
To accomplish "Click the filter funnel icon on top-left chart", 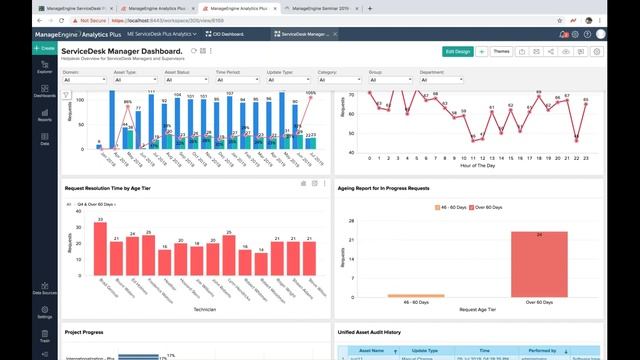I will coord(66,95).
